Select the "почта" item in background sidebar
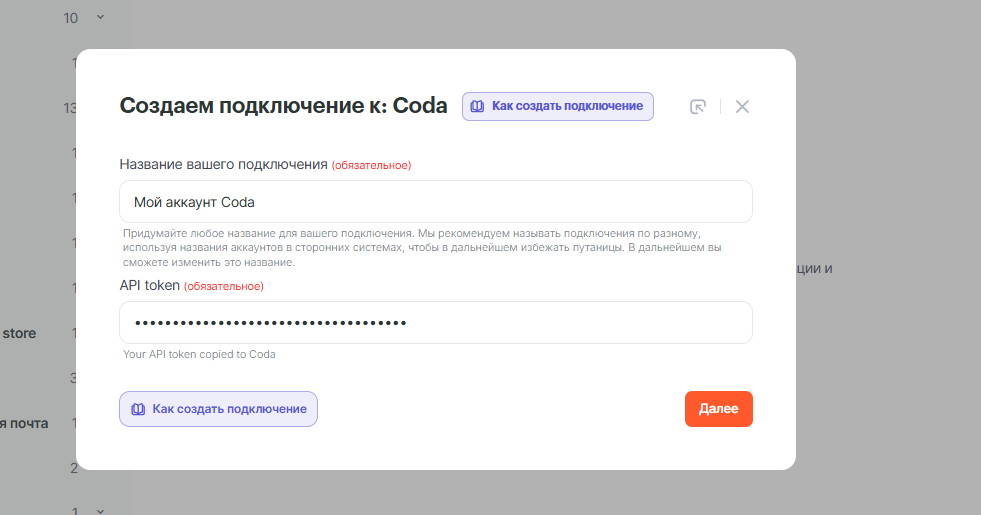The width and height of the screenshot is (981, 515). (27, 423)
